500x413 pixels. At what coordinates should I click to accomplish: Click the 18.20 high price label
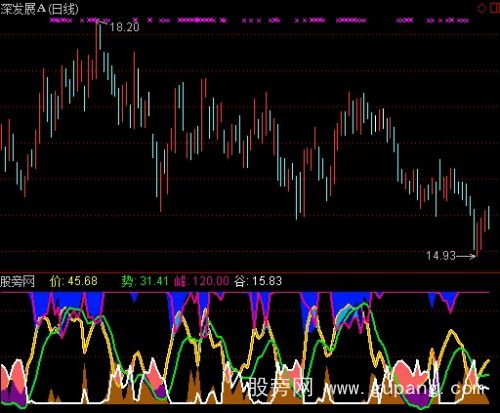pos(124,27)
